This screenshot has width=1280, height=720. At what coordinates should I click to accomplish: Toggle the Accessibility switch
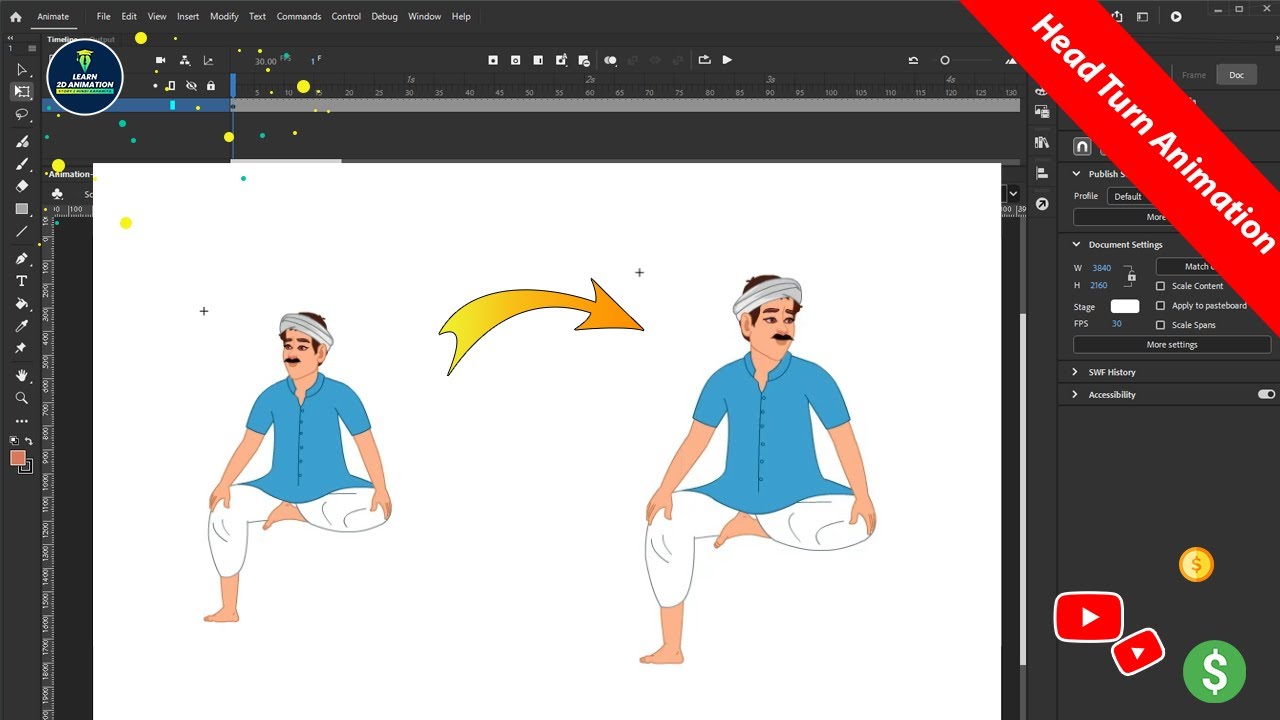1266,394
